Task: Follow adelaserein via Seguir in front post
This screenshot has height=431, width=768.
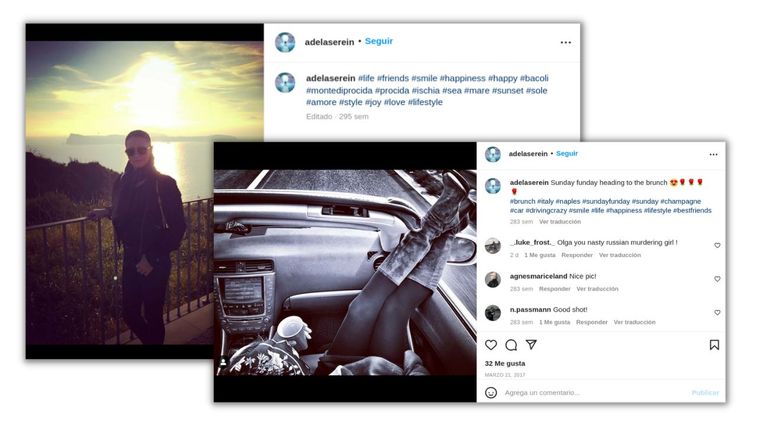Action: (567, 154)
